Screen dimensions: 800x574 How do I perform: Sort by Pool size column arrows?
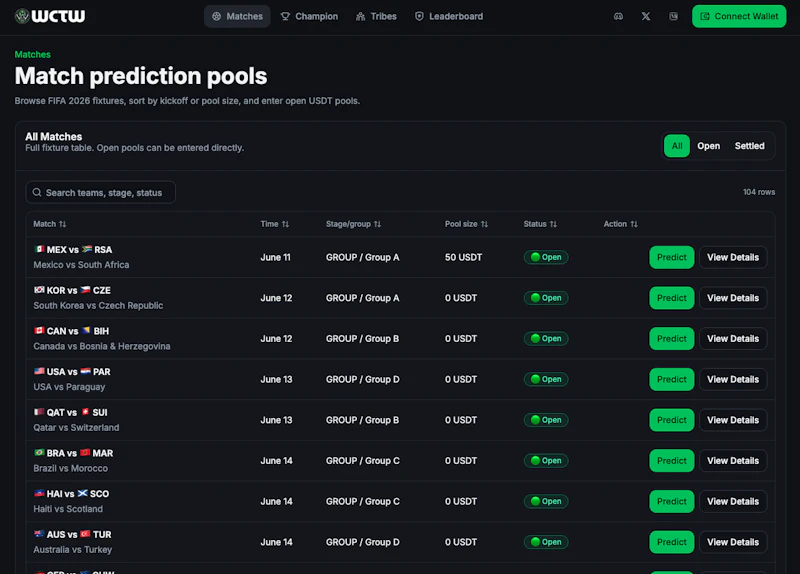484,224
